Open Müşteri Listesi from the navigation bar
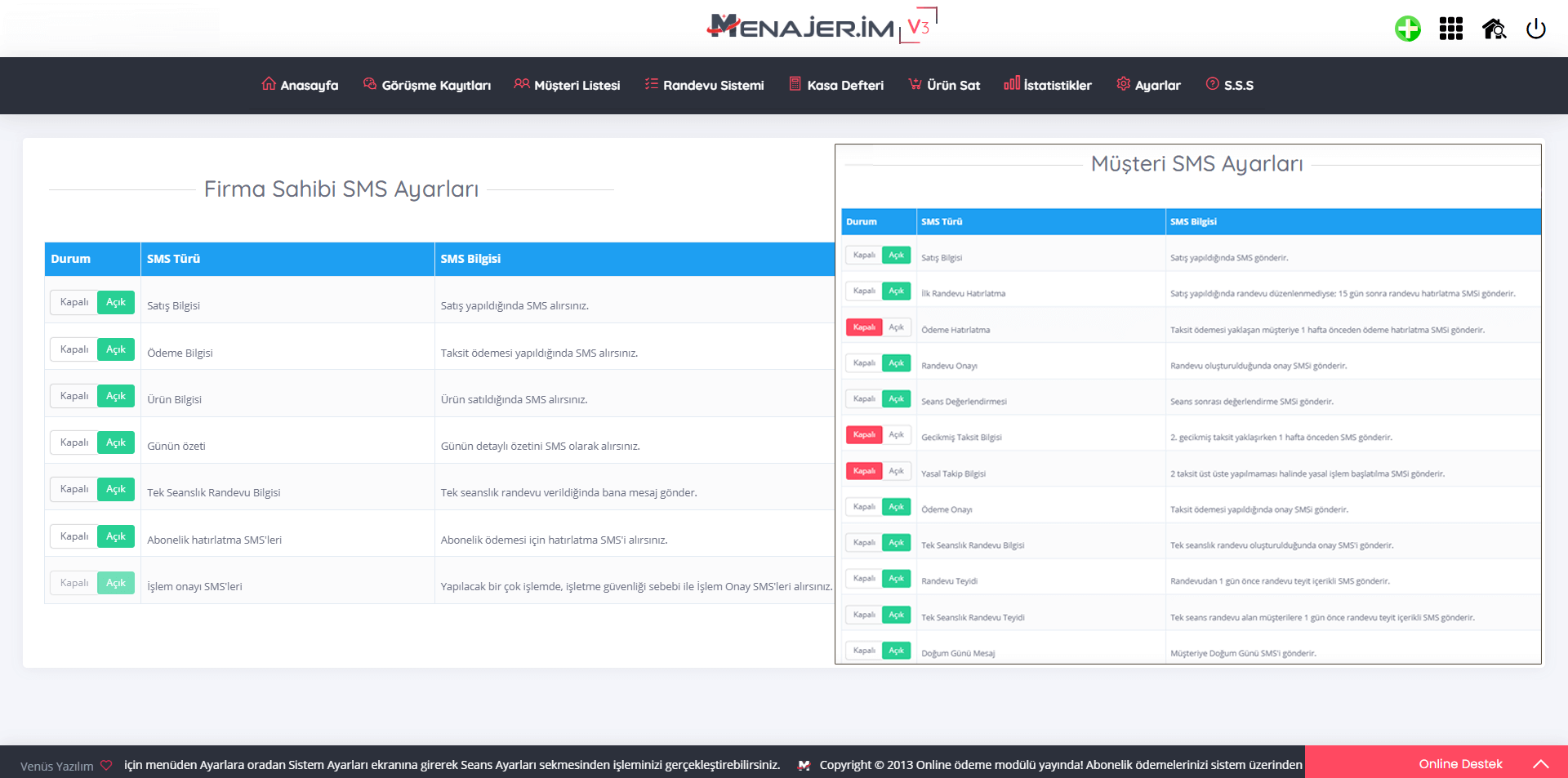1568x778 pixels. 567,85
